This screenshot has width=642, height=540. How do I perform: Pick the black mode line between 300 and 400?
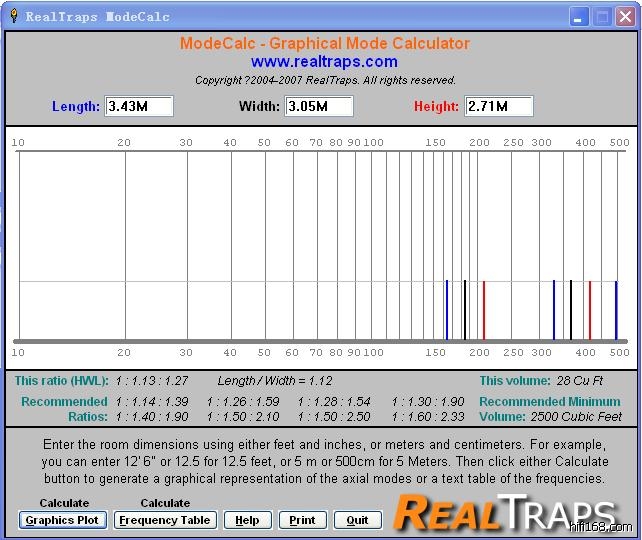(571, 310)
